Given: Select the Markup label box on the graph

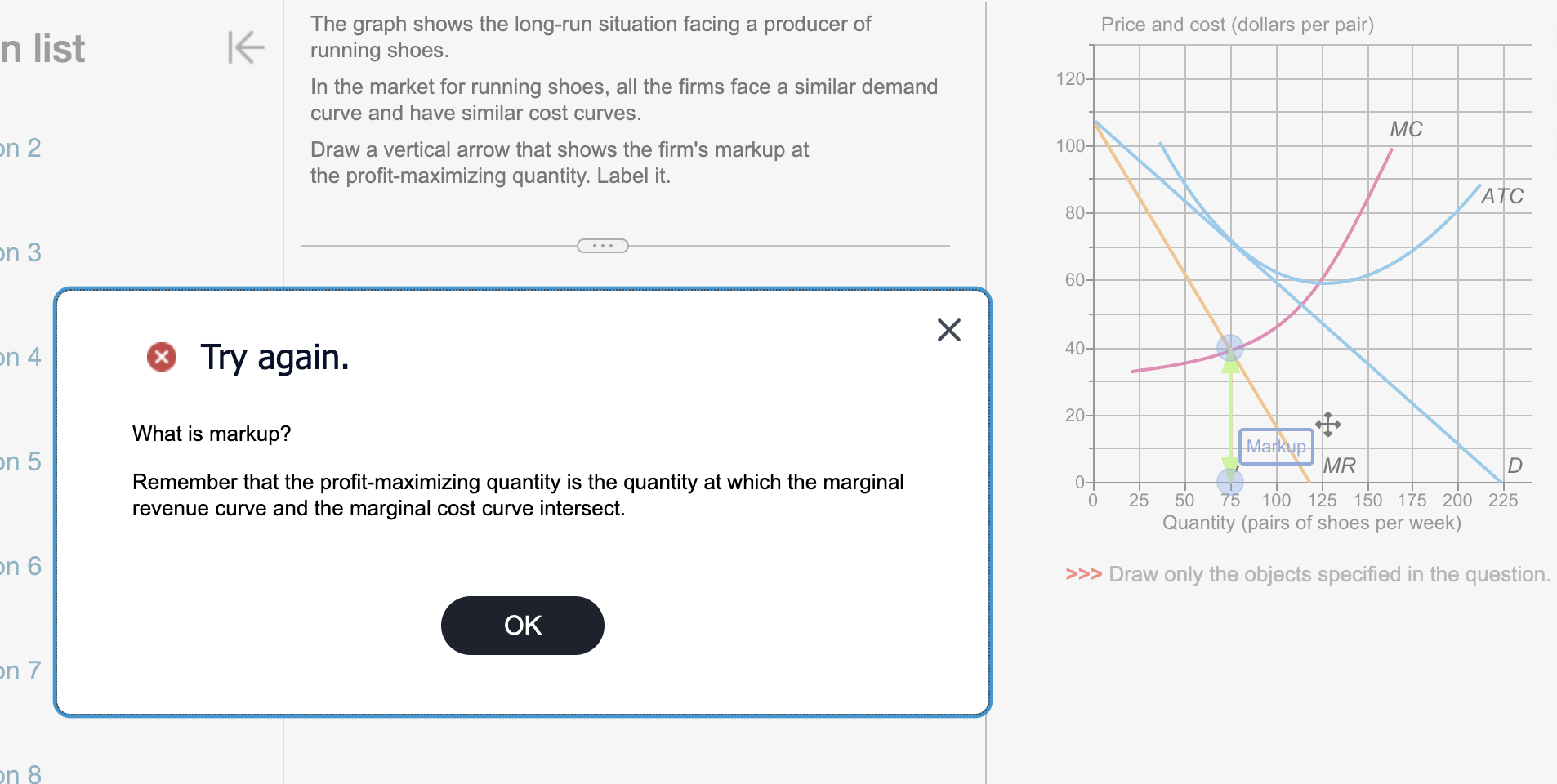Looking at the screenshot, I should coord(1274,446).
